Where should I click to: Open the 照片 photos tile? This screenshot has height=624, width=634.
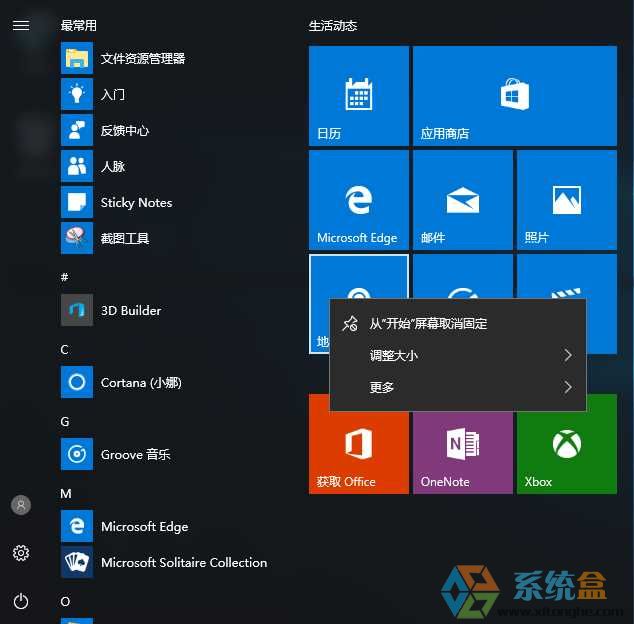tap(567, 200)
